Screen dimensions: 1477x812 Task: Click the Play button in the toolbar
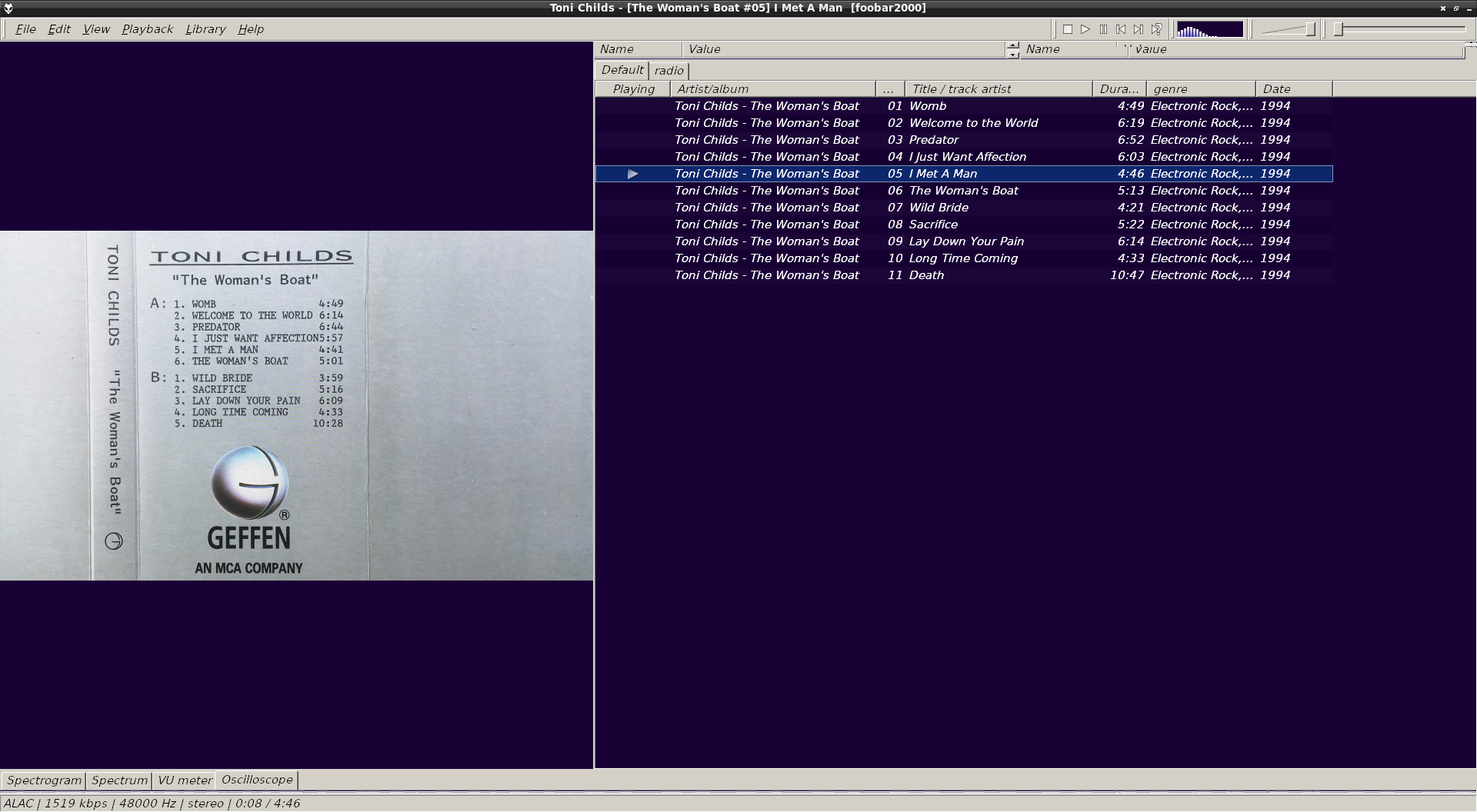tap(1085, 29)
